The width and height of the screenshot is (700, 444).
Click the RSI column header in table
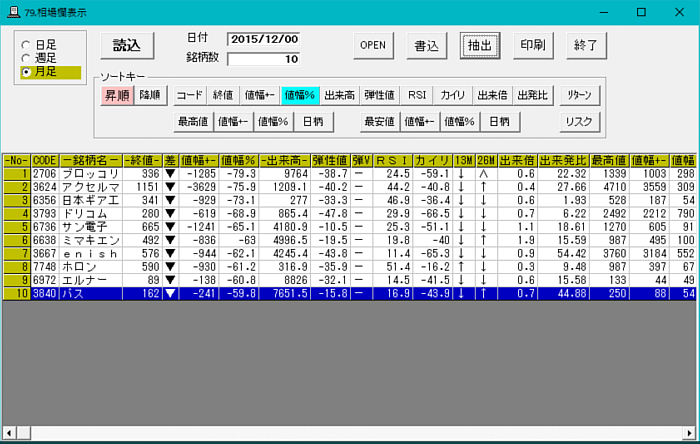point(392,161)
